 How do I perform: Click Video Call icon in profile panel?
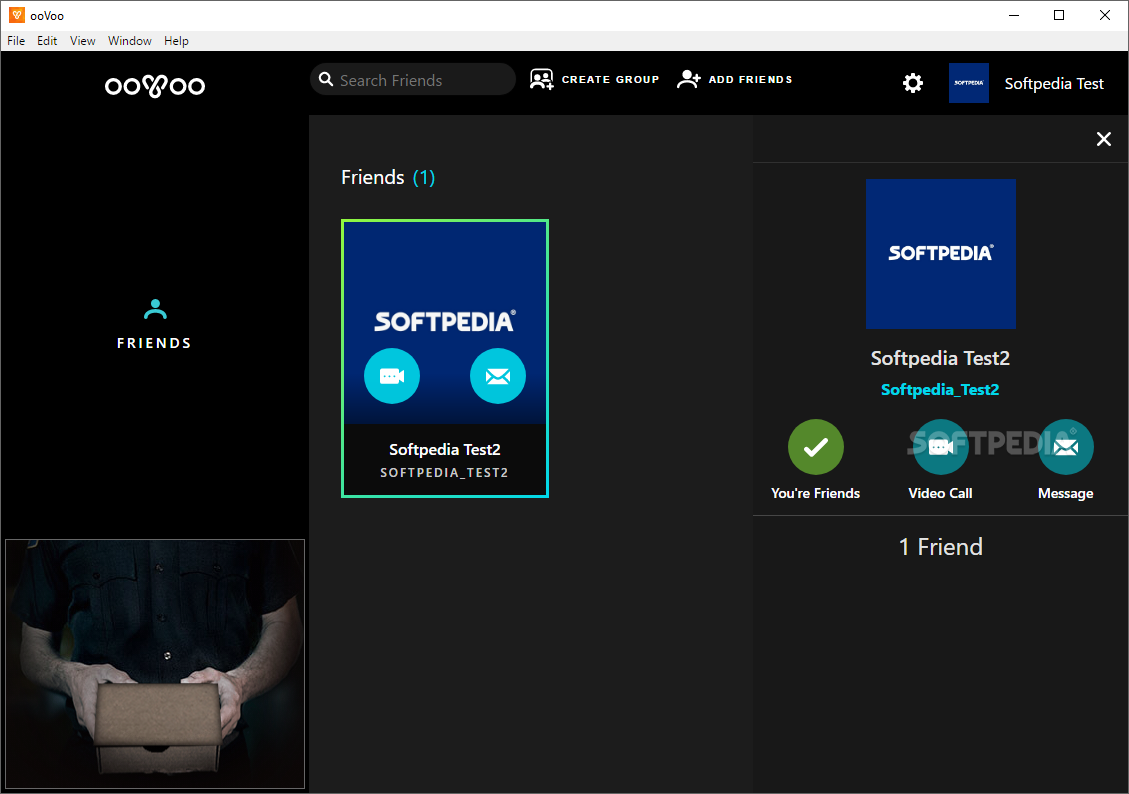[940, 447]
